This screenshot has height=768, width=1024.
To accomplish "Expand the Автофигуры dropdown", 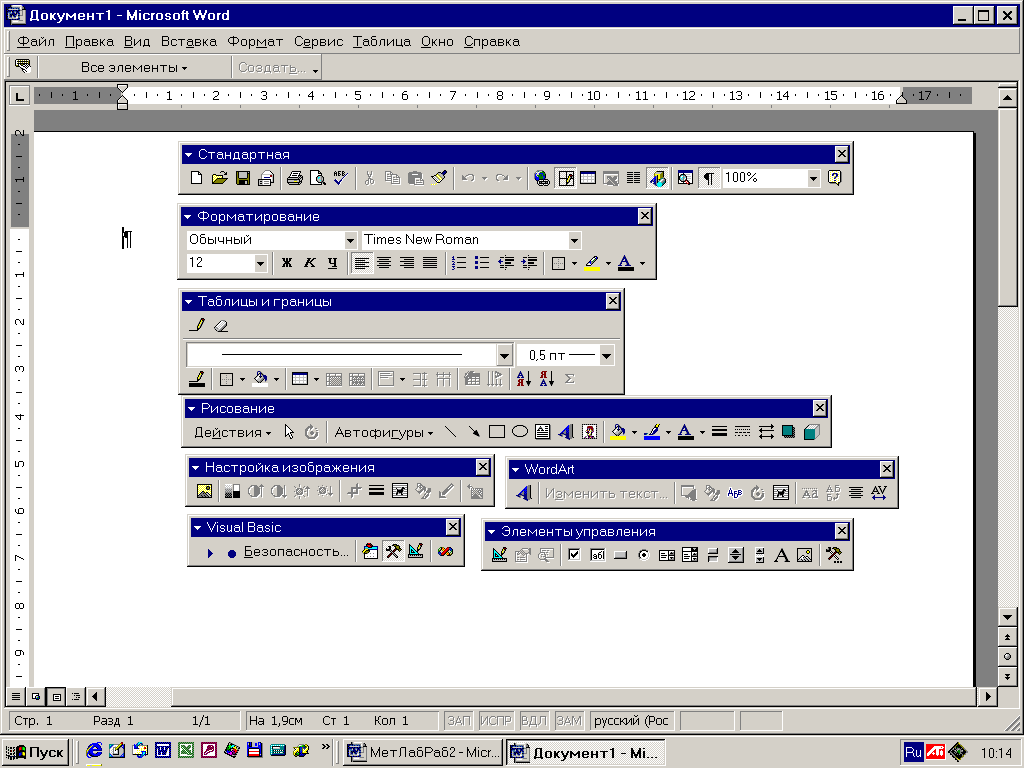I will 383,432.
